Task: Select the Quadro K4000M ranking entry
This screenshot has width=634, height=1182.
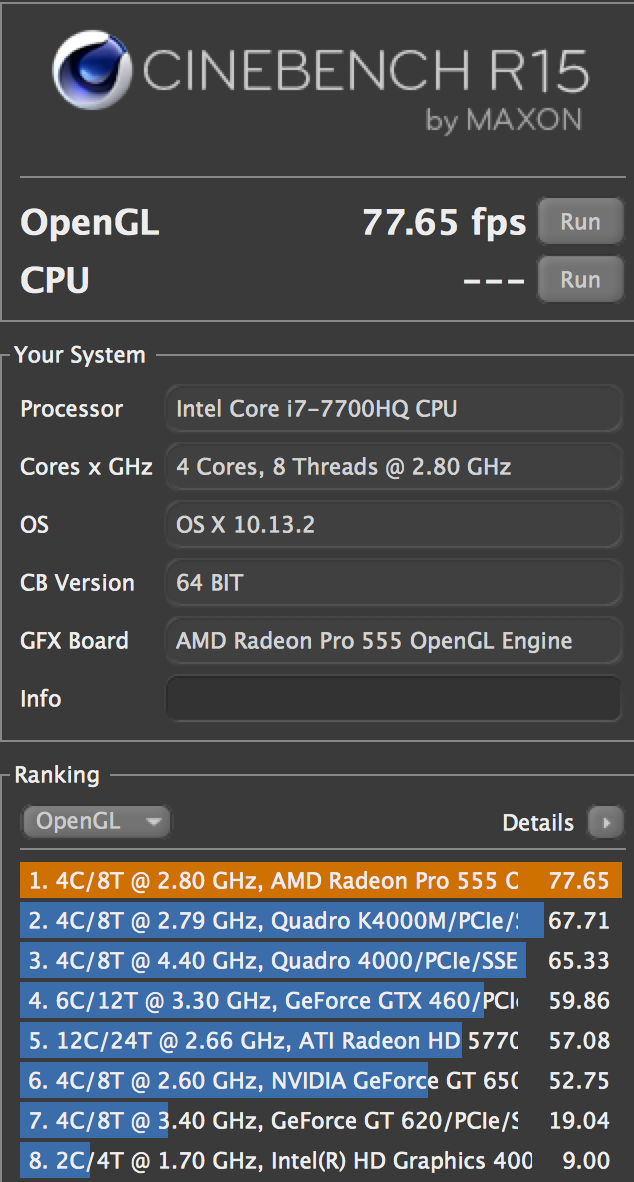Action: [320, 921]
